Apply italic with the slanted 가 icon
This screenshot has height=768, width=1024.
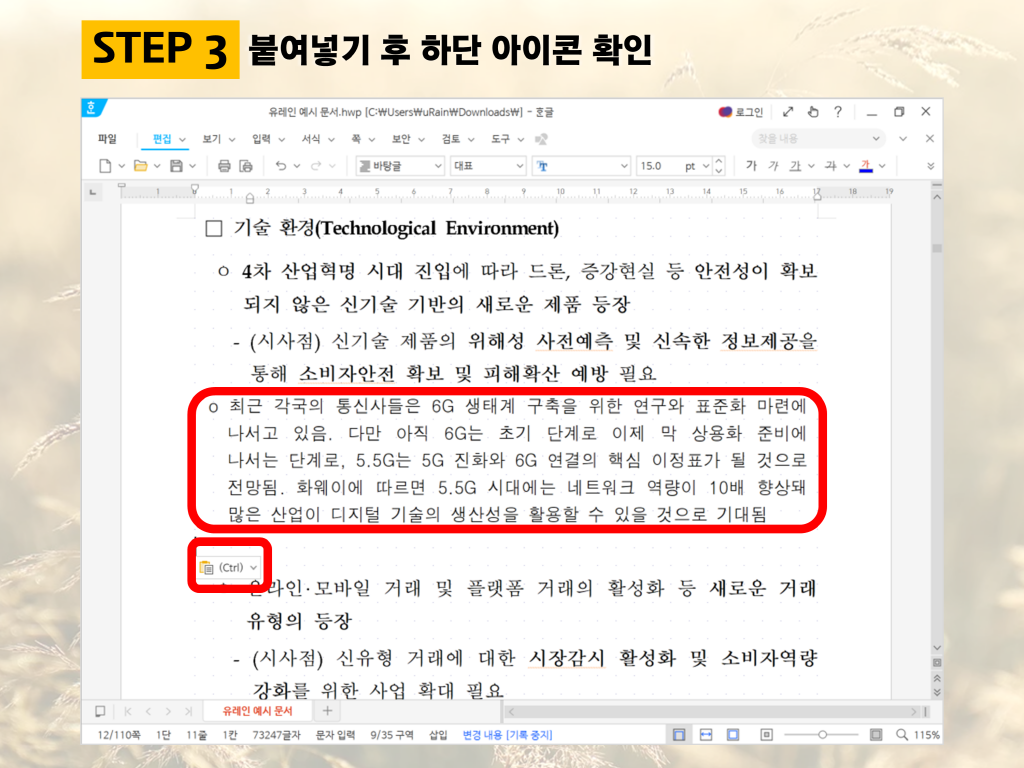point(773,165)
